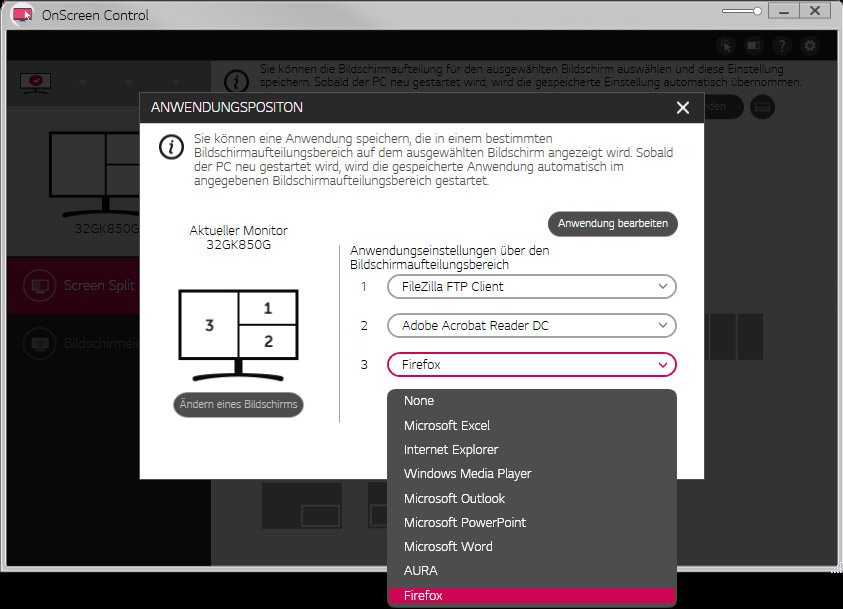
Task: Click the display icon beside the help icon
Action: point(754,46)
